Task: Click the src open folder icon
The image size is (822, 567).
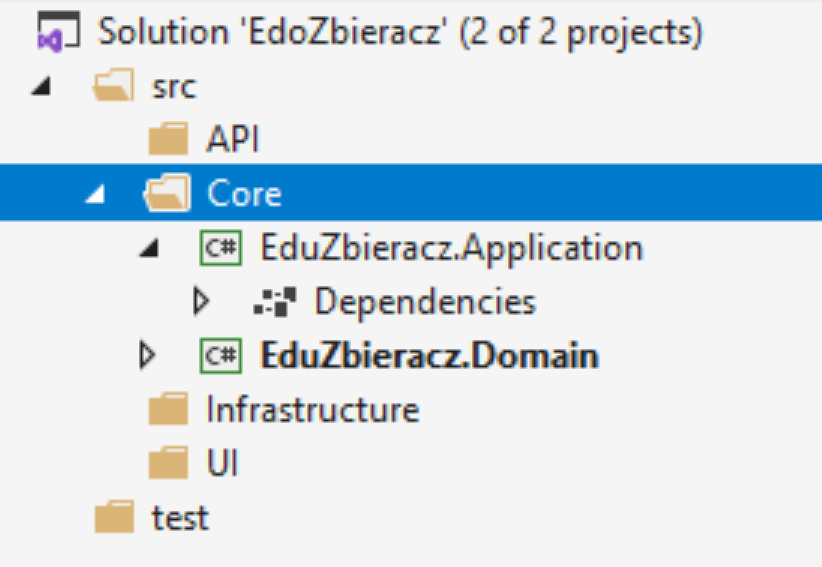Action: 114,85
